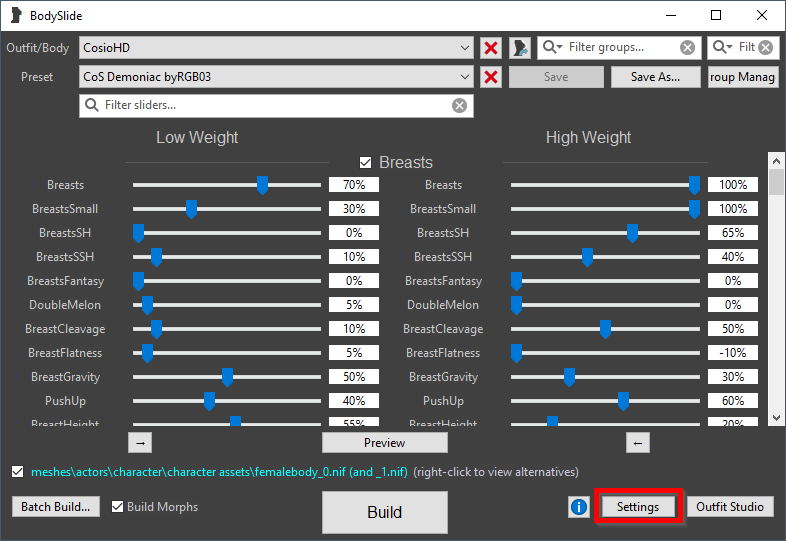Click the high weight BreastsSSH slider handle
Viewport: 786px width, 541px height.
point(587,257)
